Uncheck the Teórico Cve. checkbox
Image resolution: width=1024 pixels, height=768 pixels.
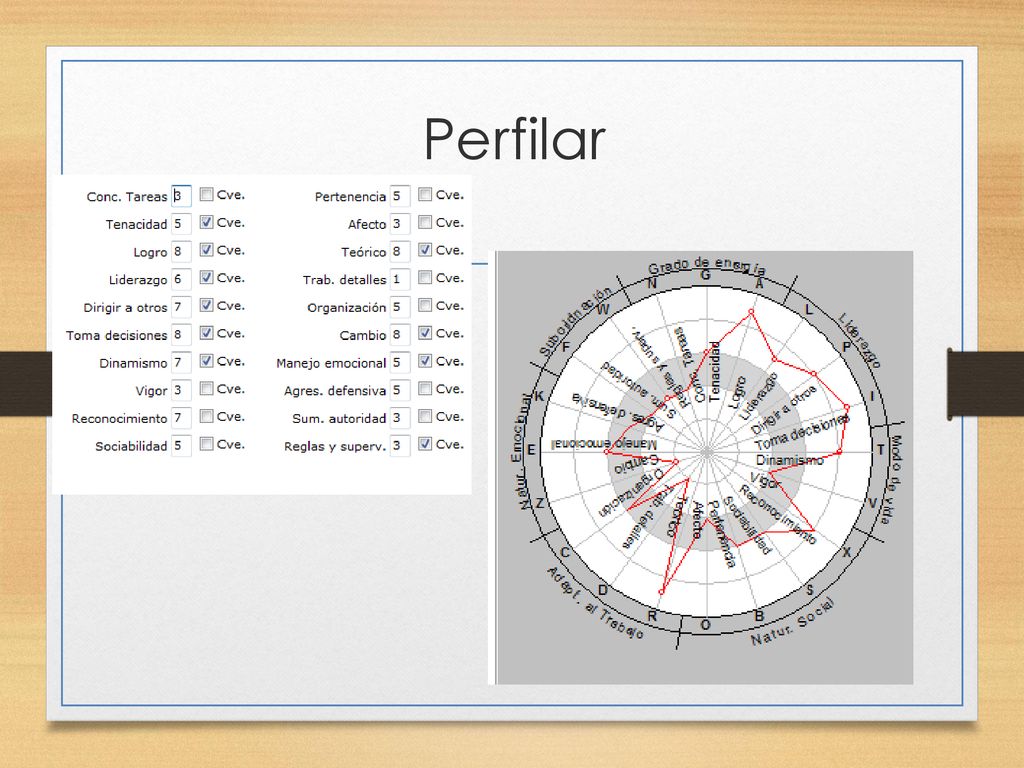pyautogui.click(x=425, y=249)
